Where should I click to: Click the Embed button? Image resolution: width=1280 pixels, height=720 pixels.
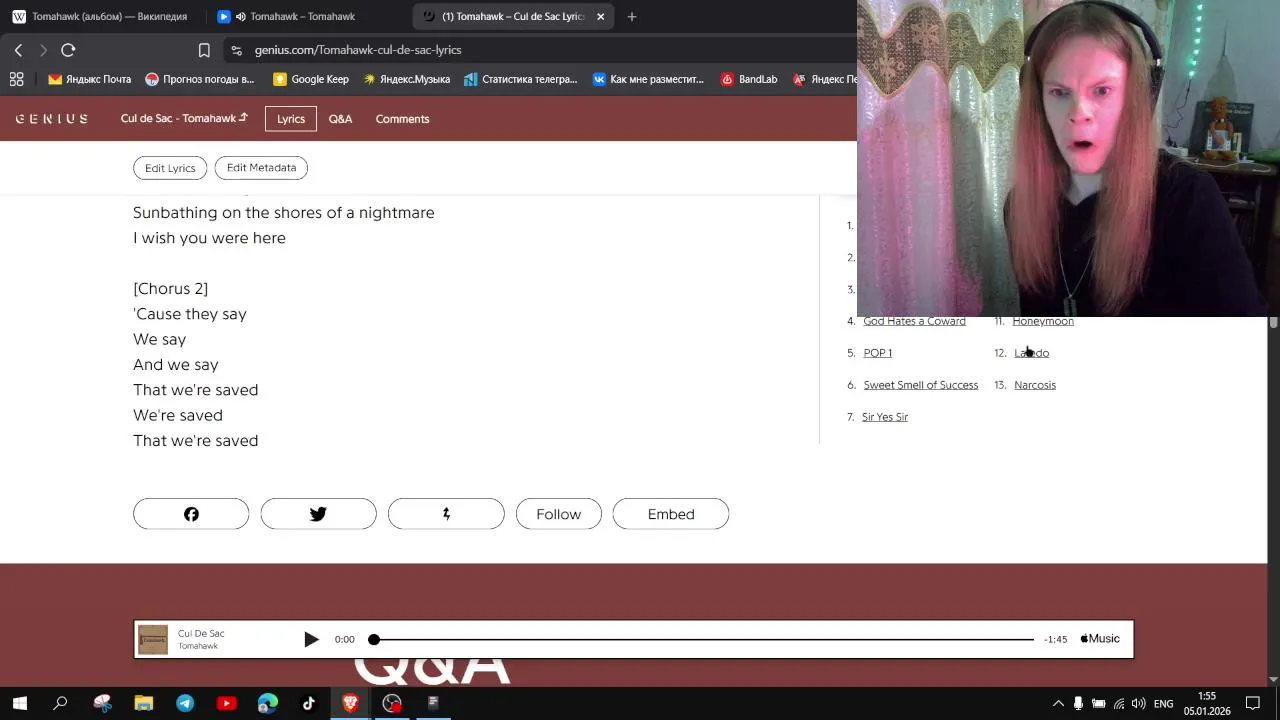click(671, 514)
